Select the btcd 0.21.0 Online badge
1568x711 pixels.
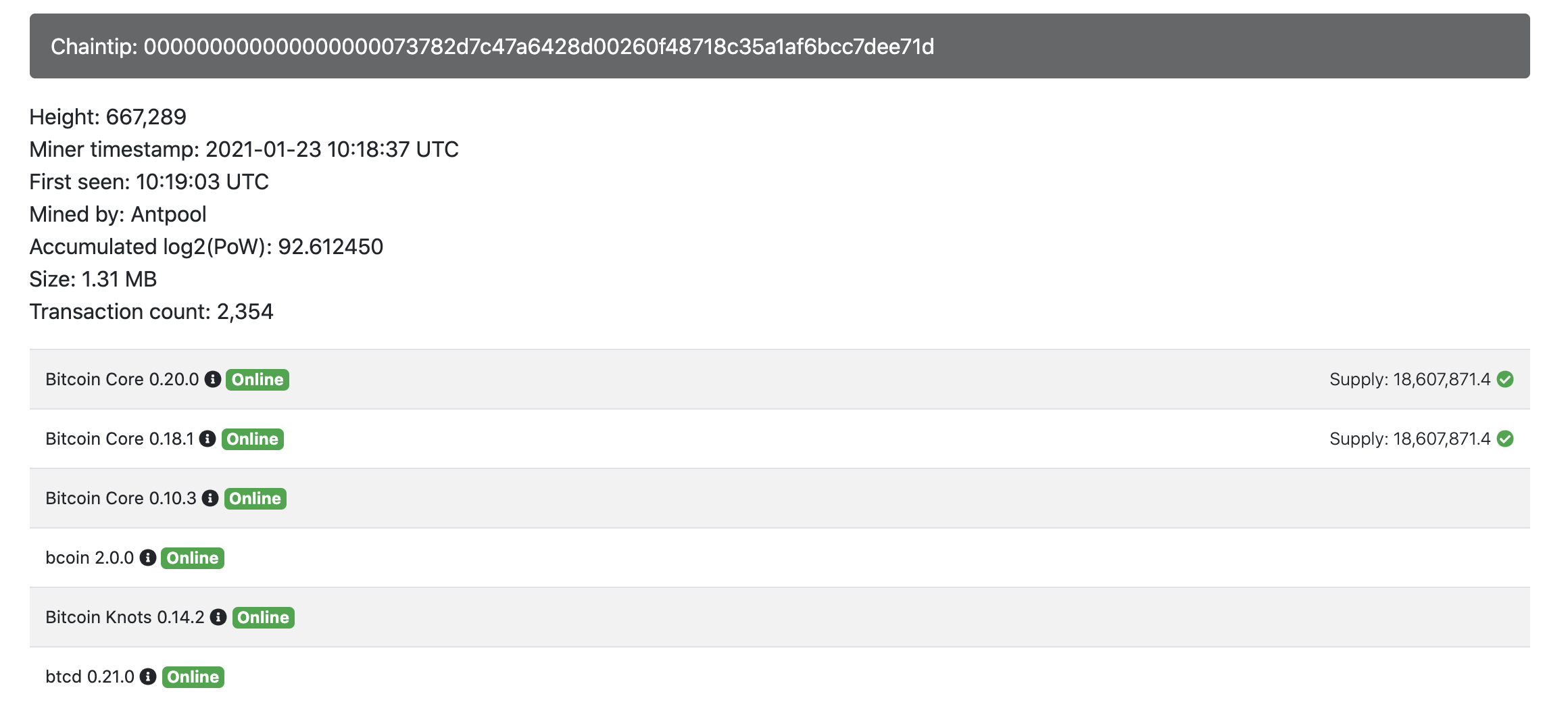click(193, 677)
